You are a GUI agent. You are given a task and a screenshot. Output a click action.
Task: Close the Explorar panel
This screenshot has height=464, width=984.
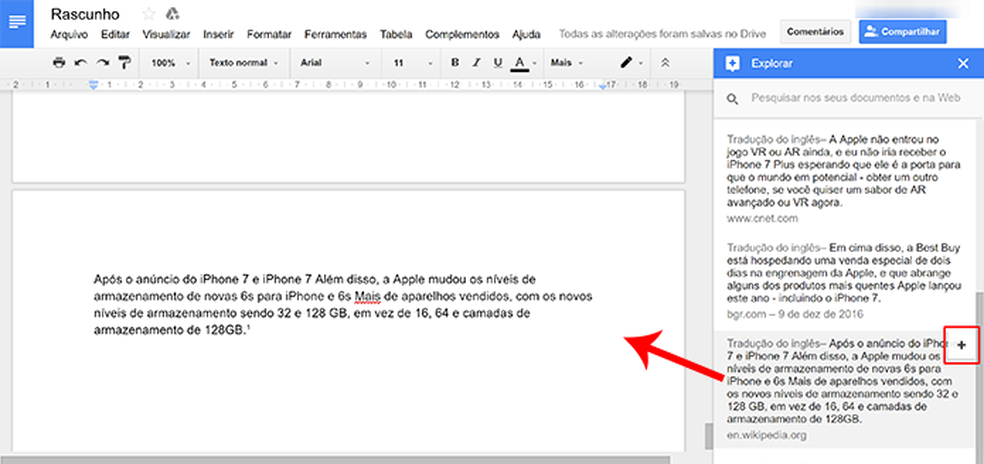pos(963,63)
